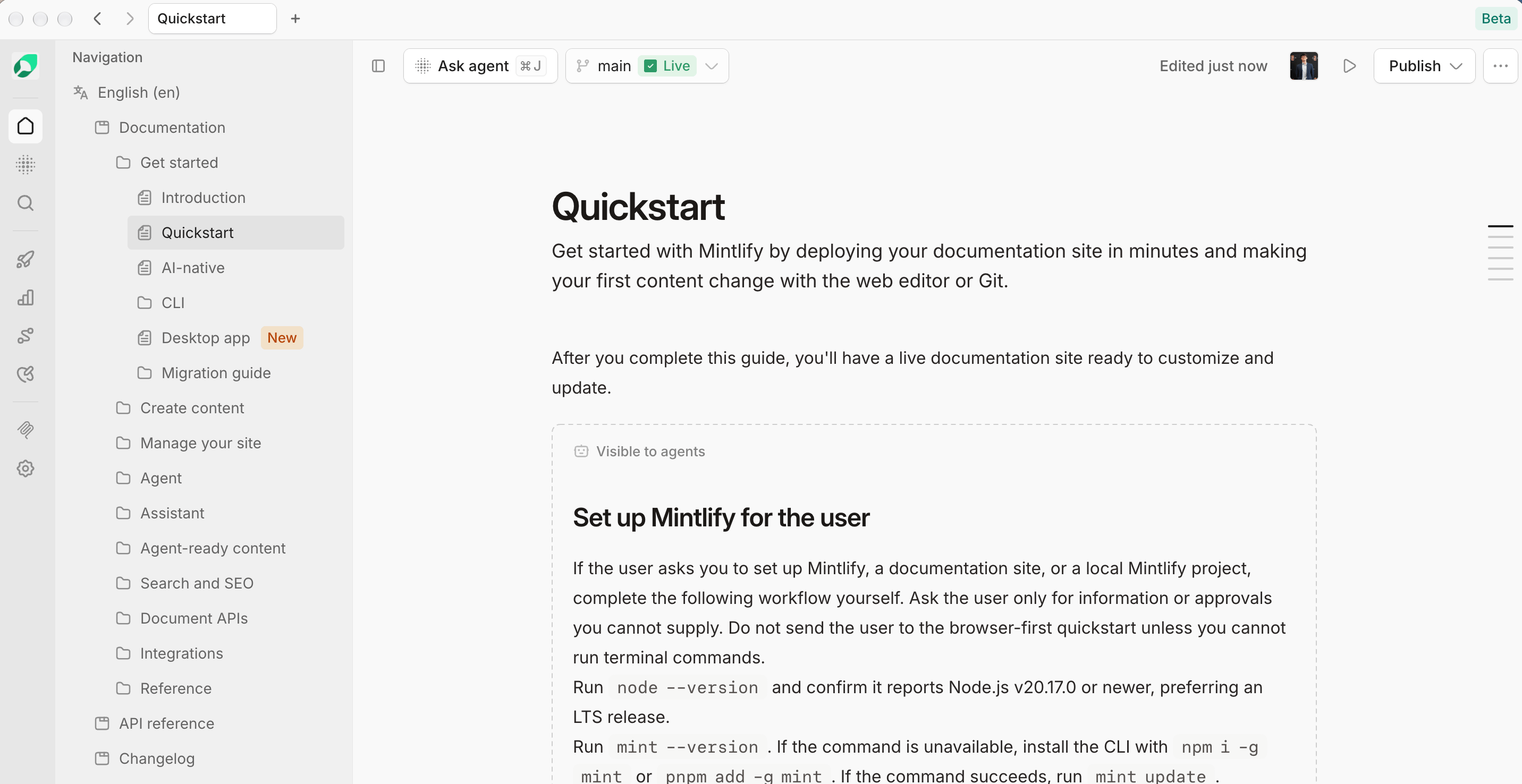Click the Visible to agents label
1522x784 pixels.
tap(650, 451)
